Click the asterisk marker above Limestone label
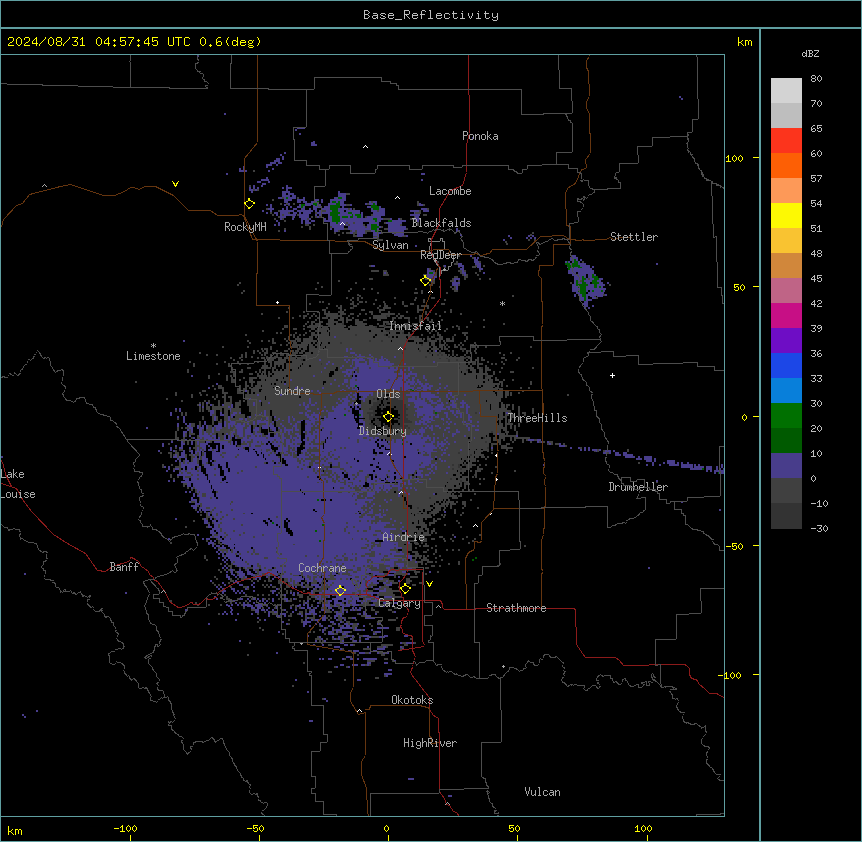862x842 pixels. (x=153, y=346)
